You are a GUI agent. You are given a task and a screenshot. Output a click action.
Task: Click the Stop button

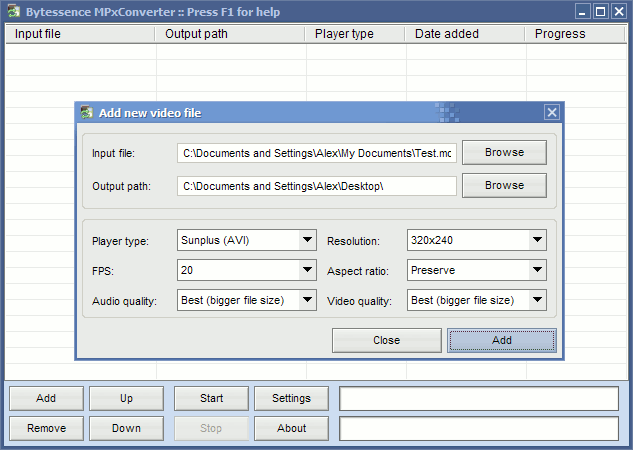point(211,428)
